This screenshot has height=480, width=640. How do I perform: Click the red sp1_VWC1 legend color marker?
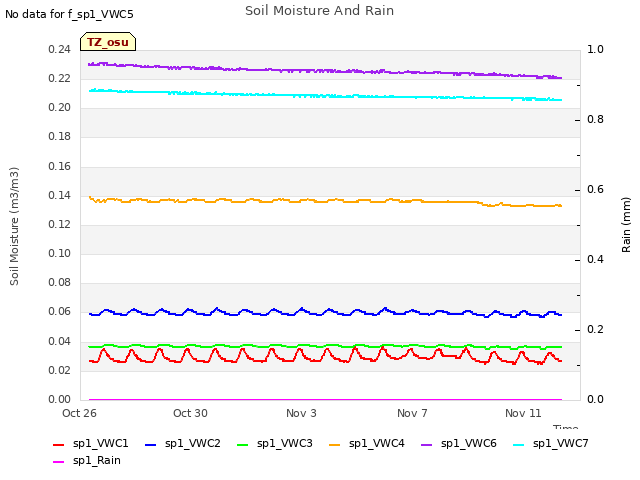tap(59, 444)
